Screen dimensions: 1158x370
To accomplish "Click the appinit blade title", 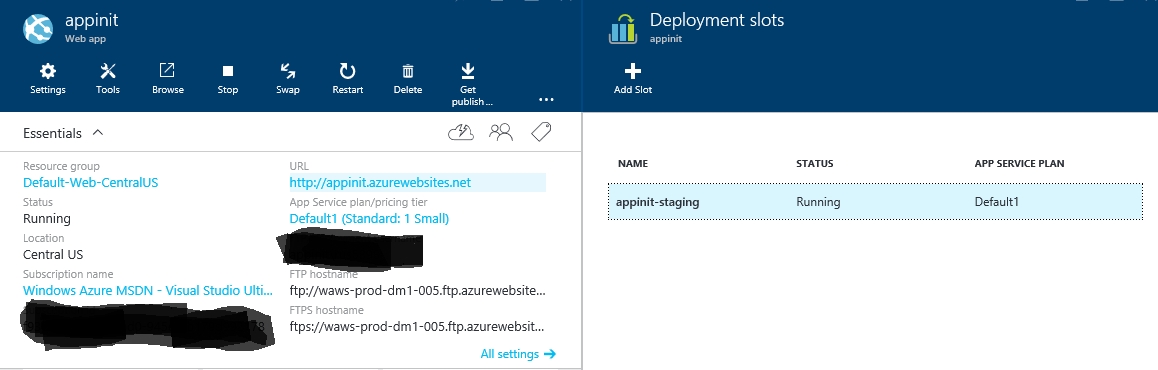I will tap(92, 21).
